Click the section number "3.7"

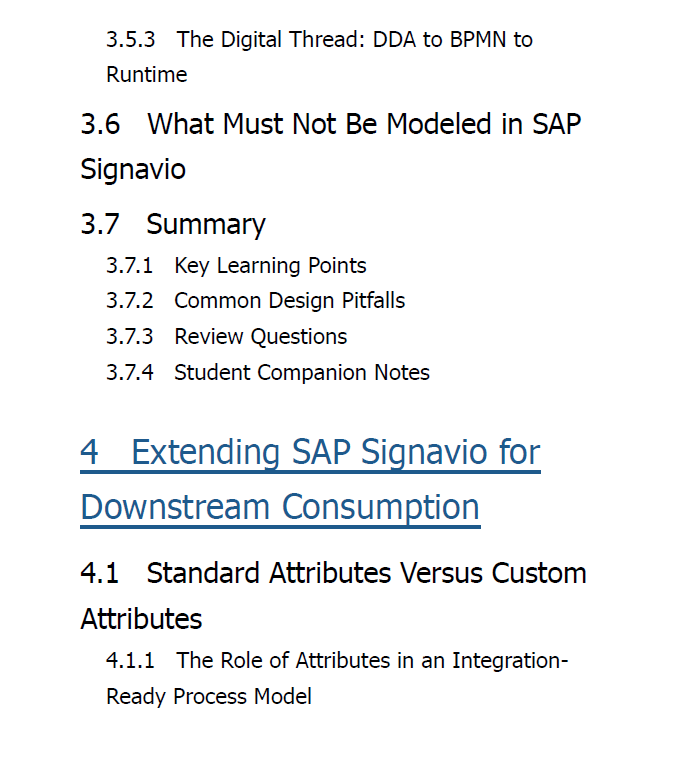point(100,224)
